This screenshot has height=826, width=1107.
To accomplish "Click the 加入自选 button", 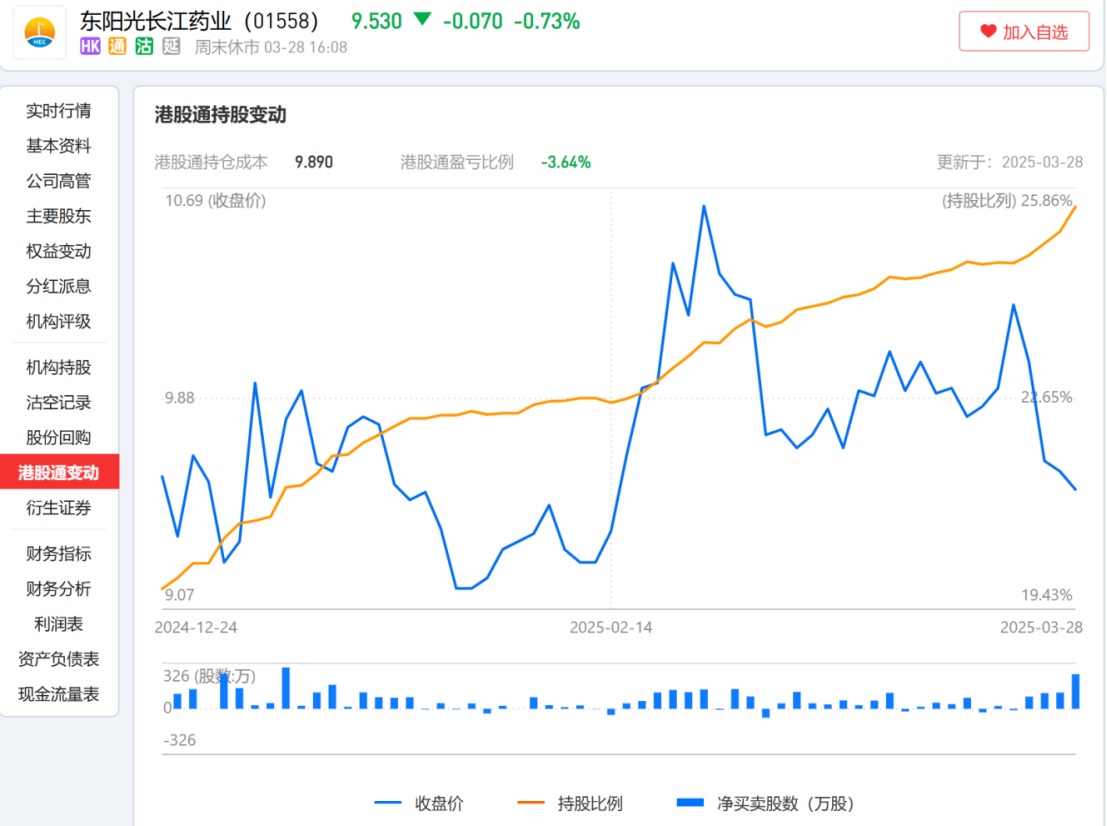I will click(1023, 32).
